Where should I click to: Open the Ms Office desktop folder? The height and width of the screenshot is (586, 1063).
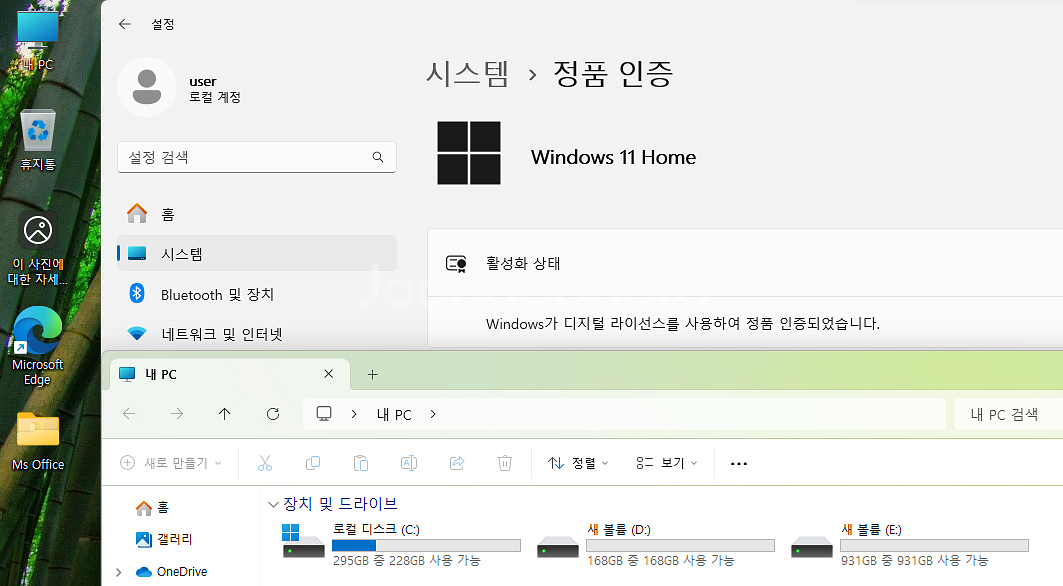38,441
